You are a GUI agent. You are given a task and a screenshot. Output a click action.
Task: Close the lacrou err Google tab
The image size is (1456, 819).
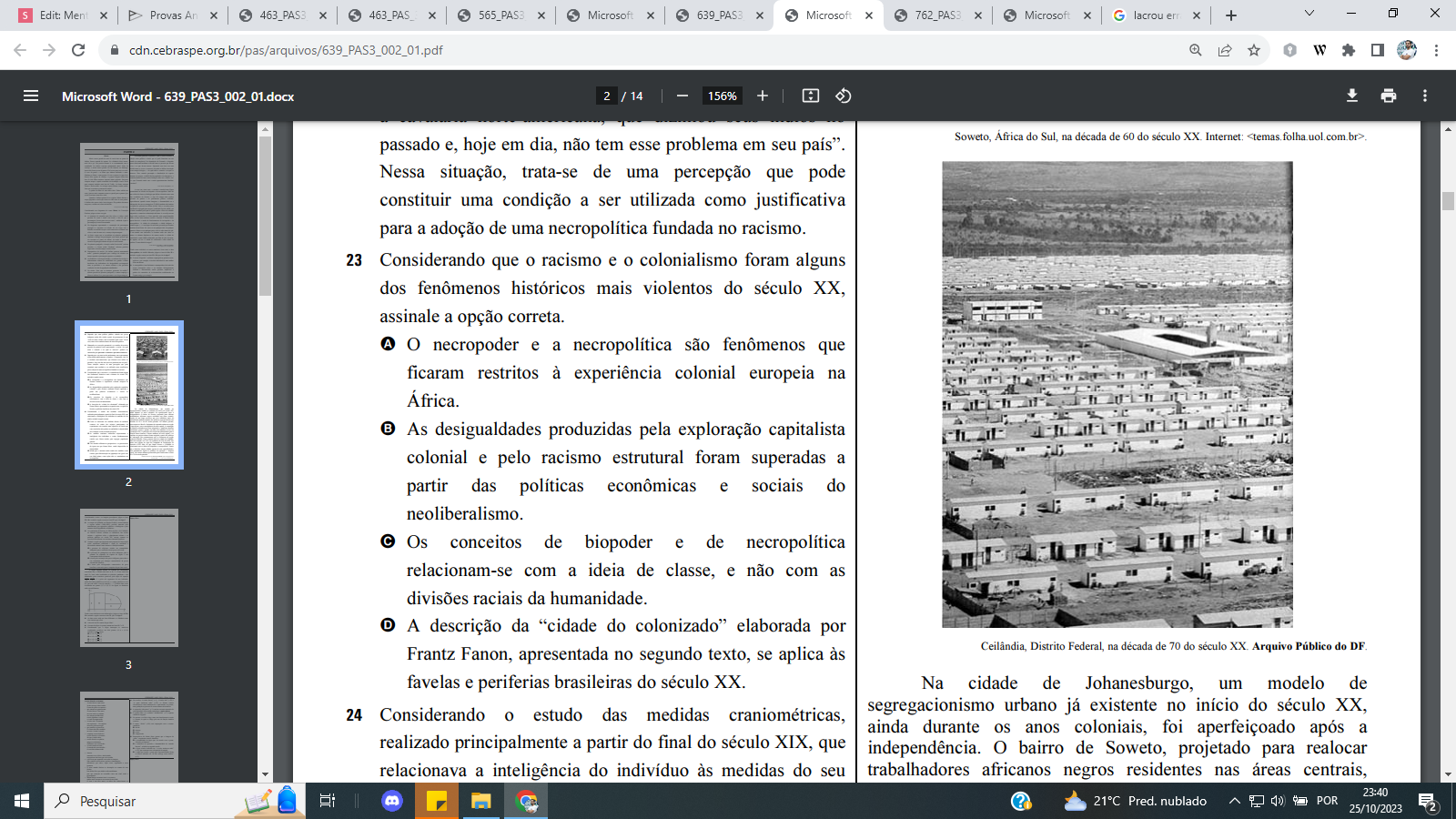coord(1197,15)
